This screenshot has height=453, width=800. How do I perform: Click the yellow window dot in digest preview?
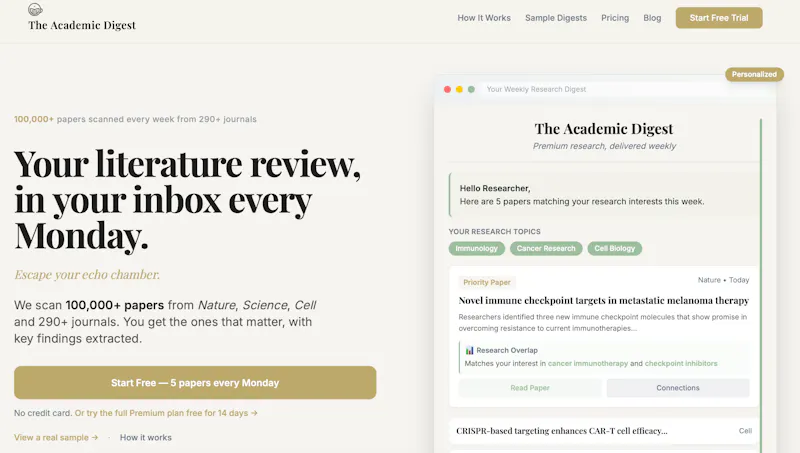click(459, 89)
